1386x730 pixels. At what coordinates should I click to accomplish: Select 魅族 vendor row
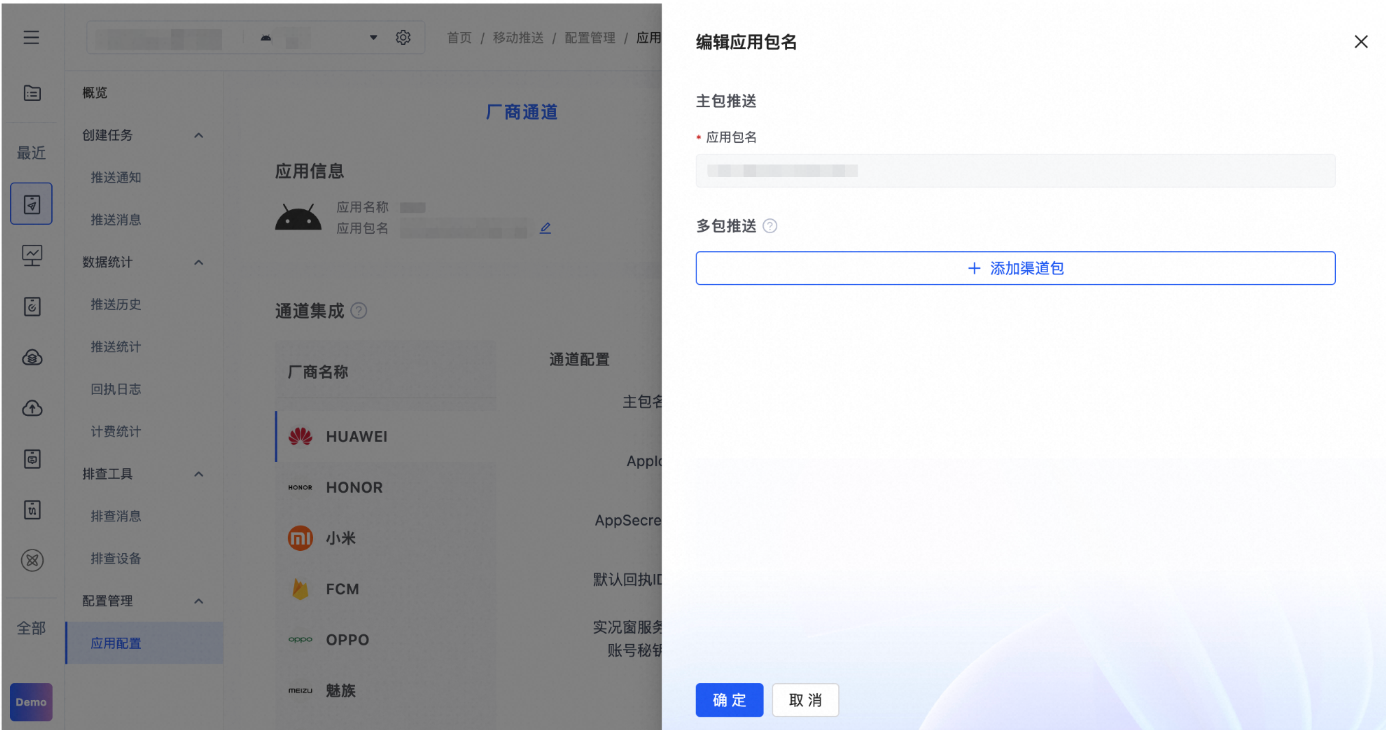386,690
